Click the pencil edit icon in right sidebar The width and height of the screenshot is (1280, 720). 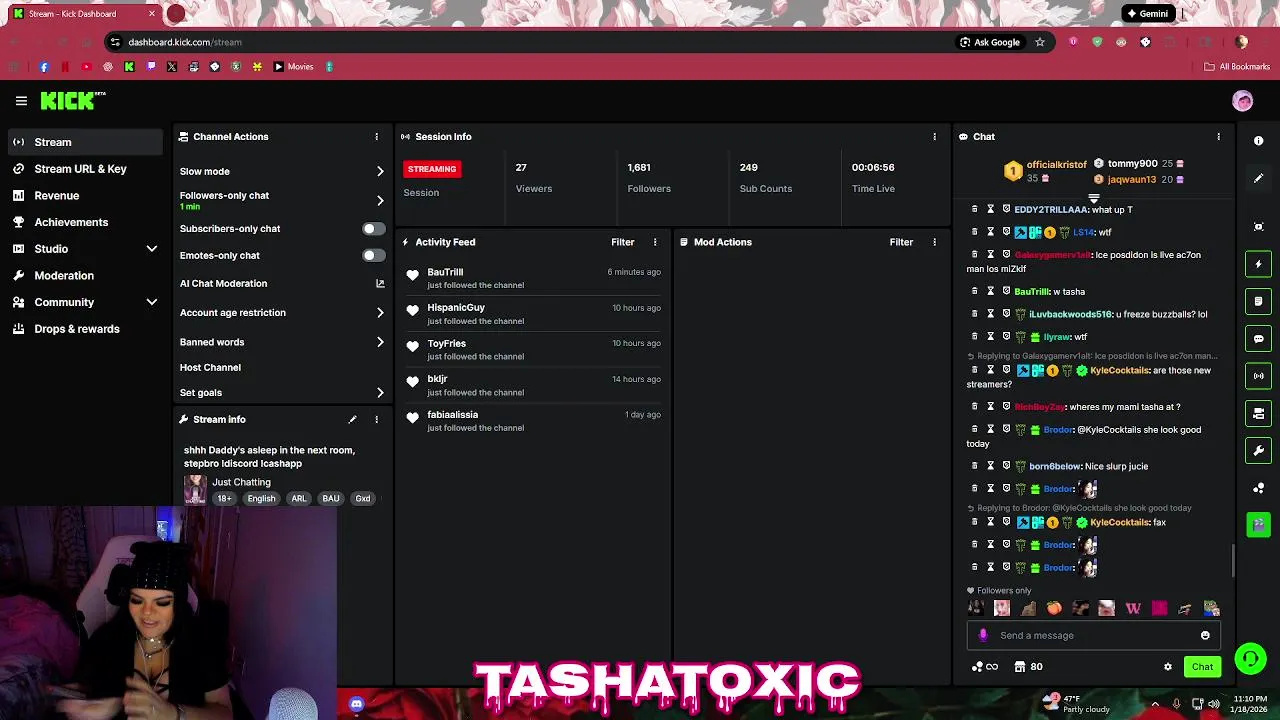coord(1258,178)
